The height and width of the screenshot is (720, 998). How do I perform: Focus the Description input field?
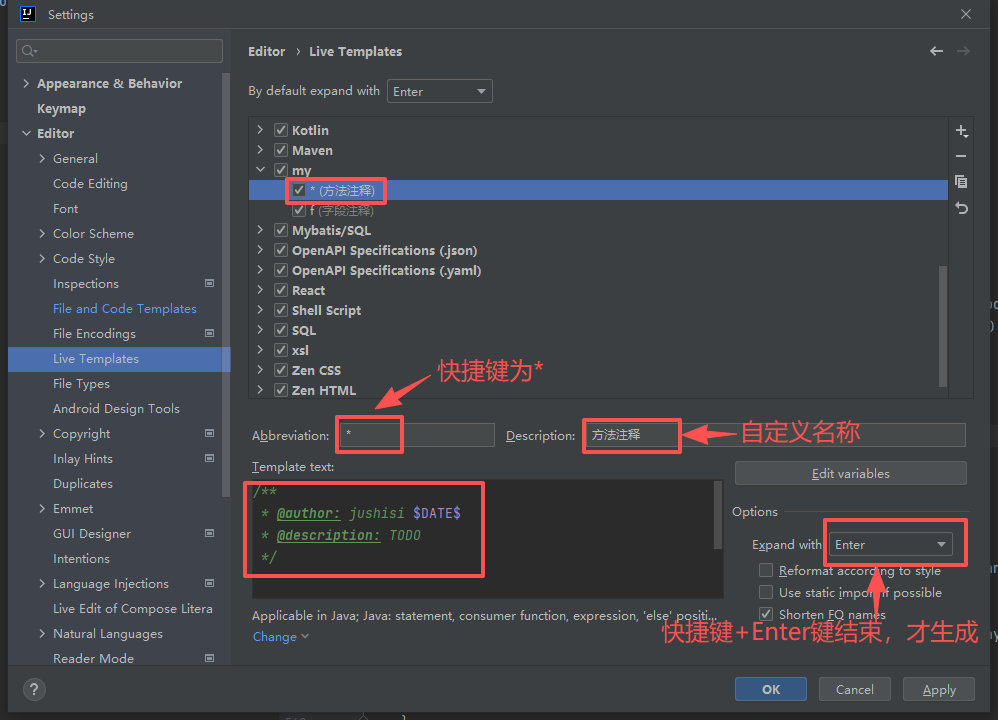[x=775, y=435]
